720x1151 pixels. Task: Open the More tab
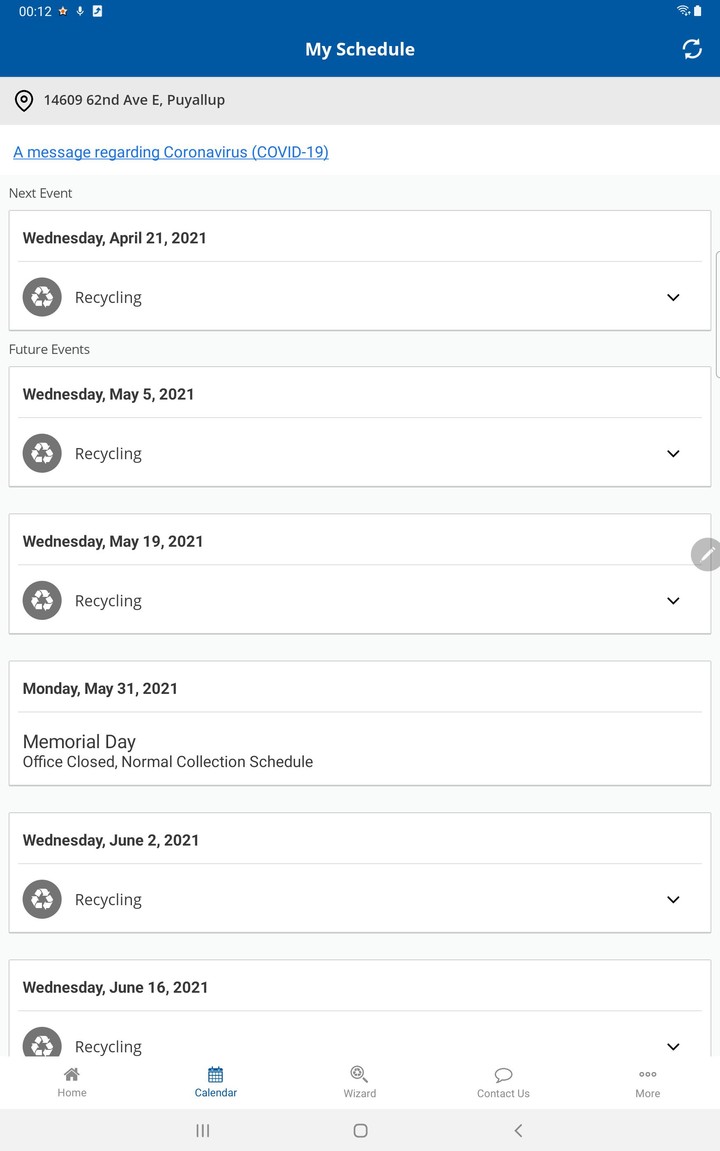point(647,1082)
